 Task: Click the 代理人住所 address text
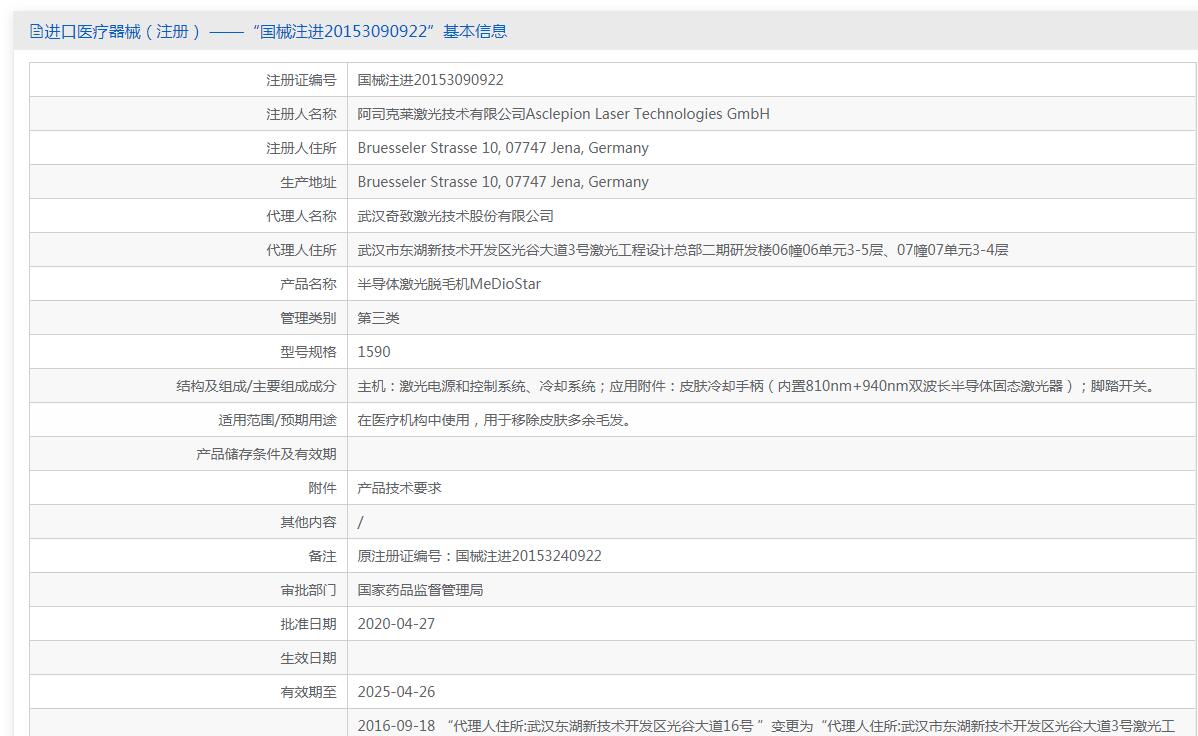(682, 250)
